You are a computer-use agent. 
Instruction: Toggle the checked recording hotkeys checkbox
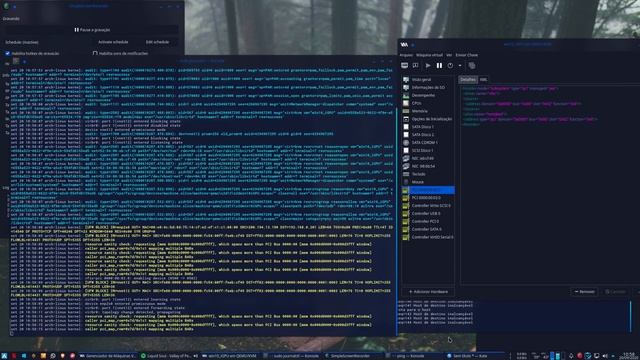tap(7, 53)
